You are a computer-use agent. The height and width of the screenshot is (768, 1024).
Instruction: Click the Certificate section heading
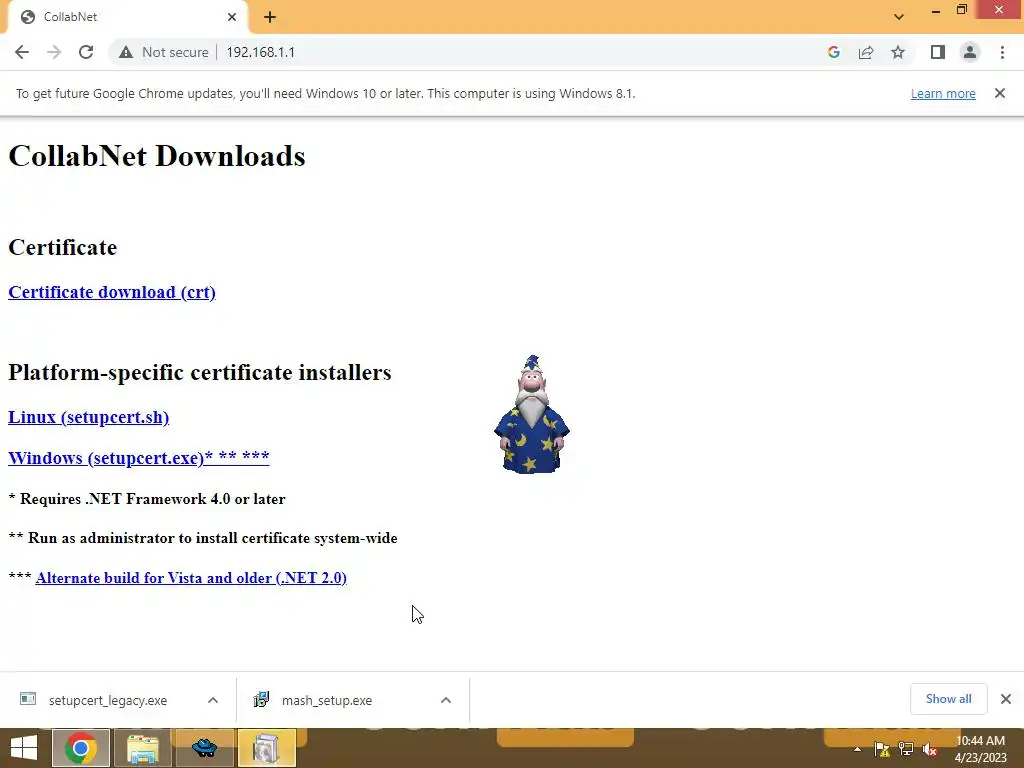[x=63, y=248]
